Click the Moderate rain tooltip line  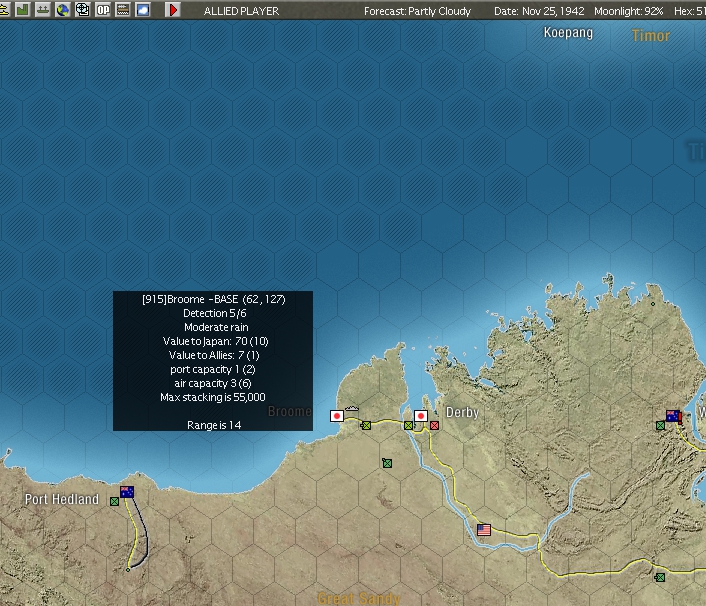click(x=216, y=327)
